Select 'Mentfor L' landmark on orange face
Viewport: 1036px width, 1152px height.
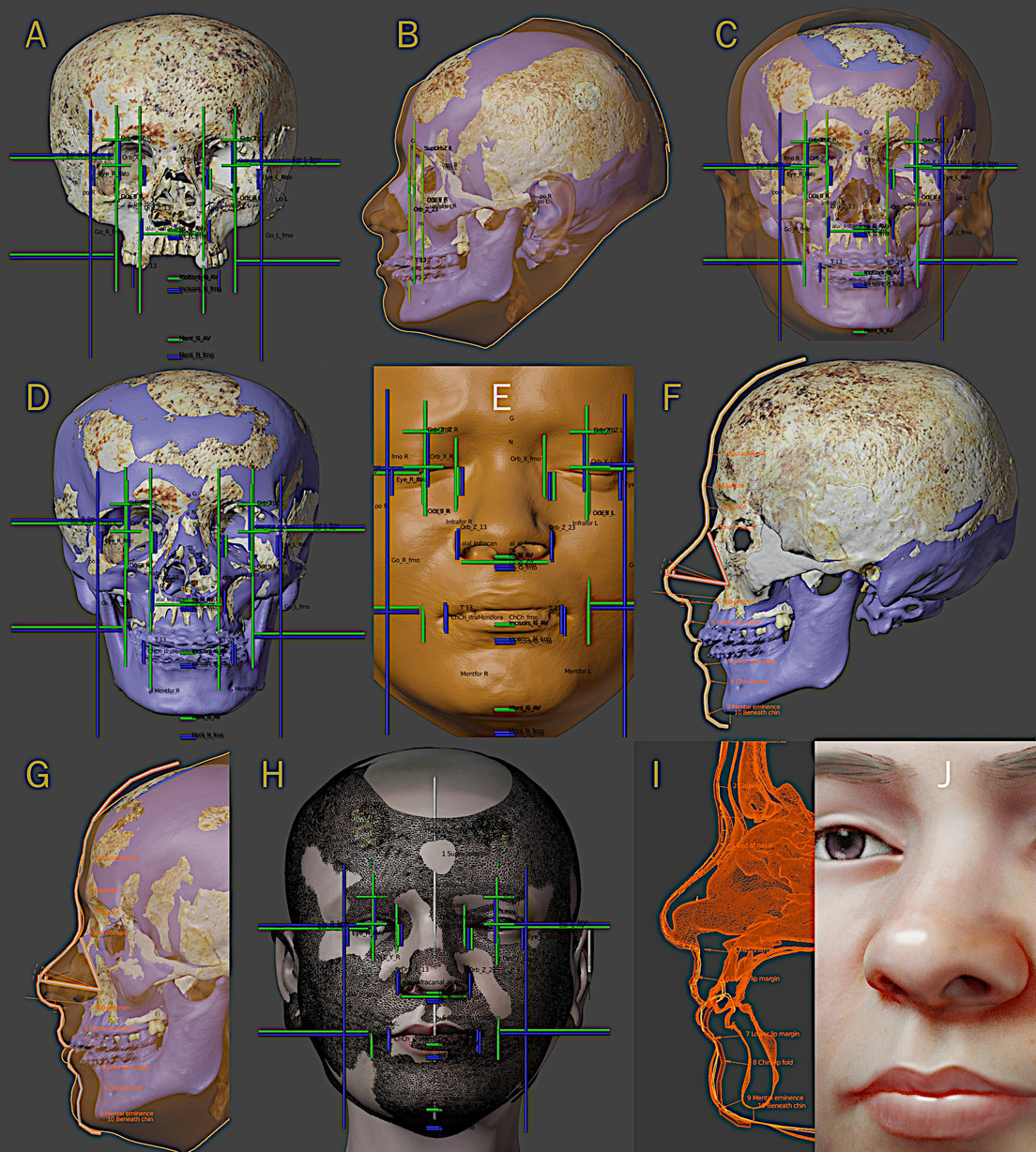[577, 672]
